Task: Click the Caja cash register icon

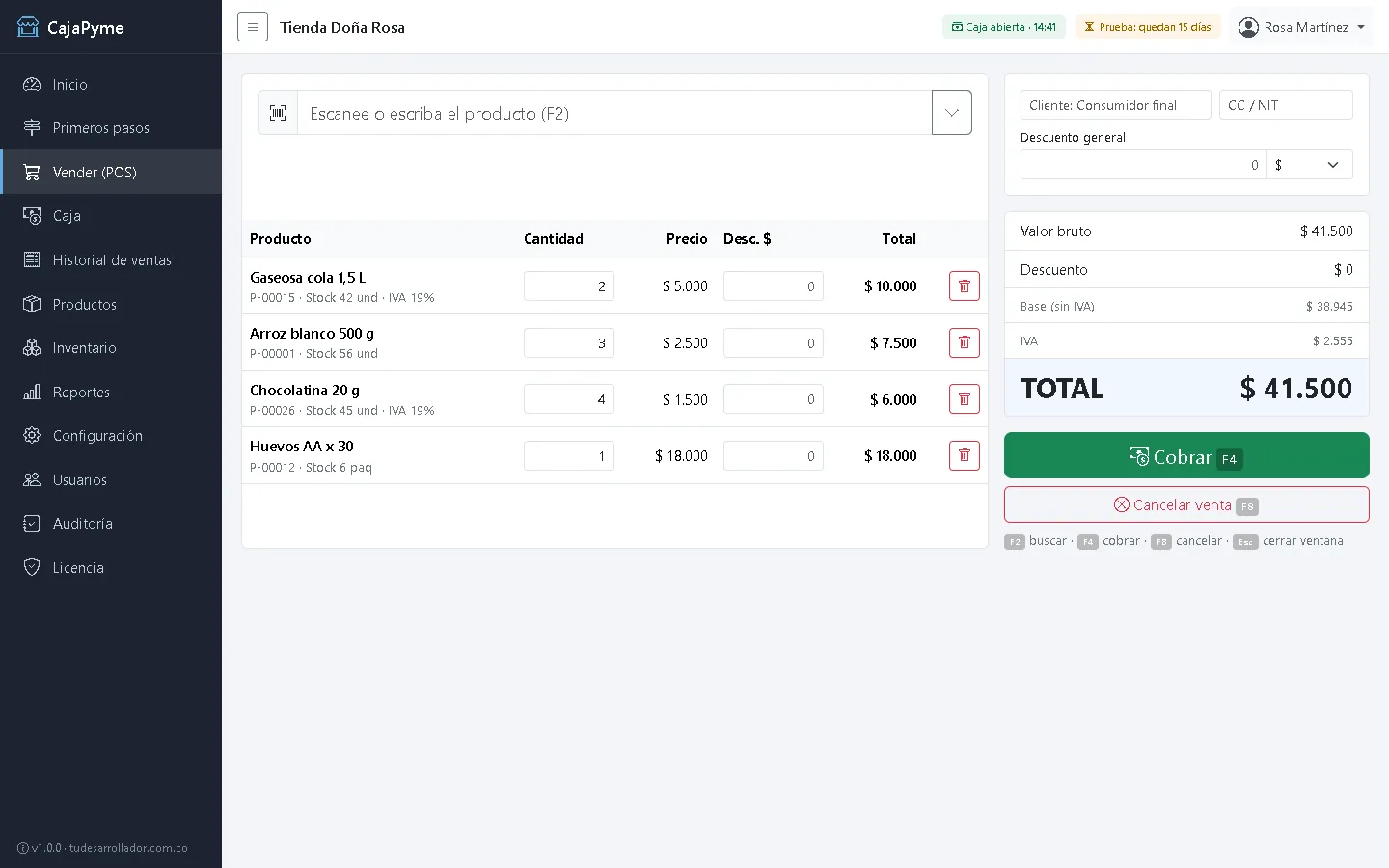Action: [32, 216]
